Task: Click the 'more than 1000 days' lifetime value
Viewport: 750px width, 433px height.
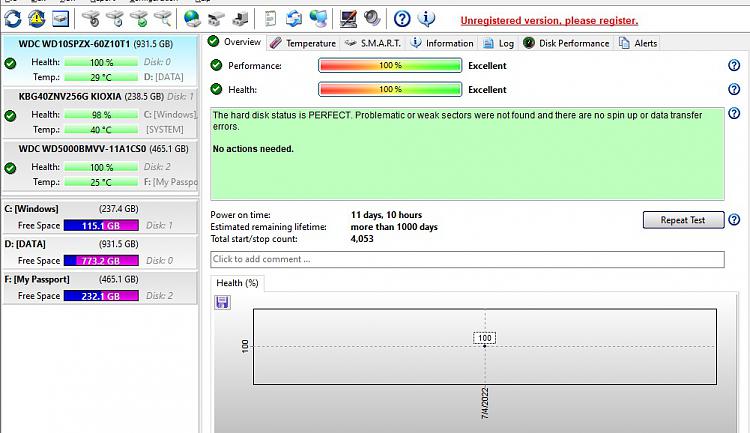Action: 394,227
